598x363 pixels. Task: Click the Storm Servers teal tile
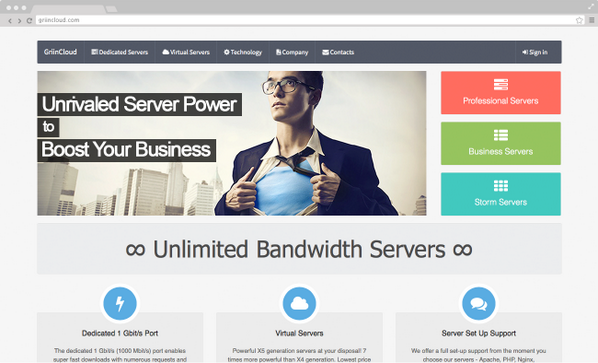[501, 194]
